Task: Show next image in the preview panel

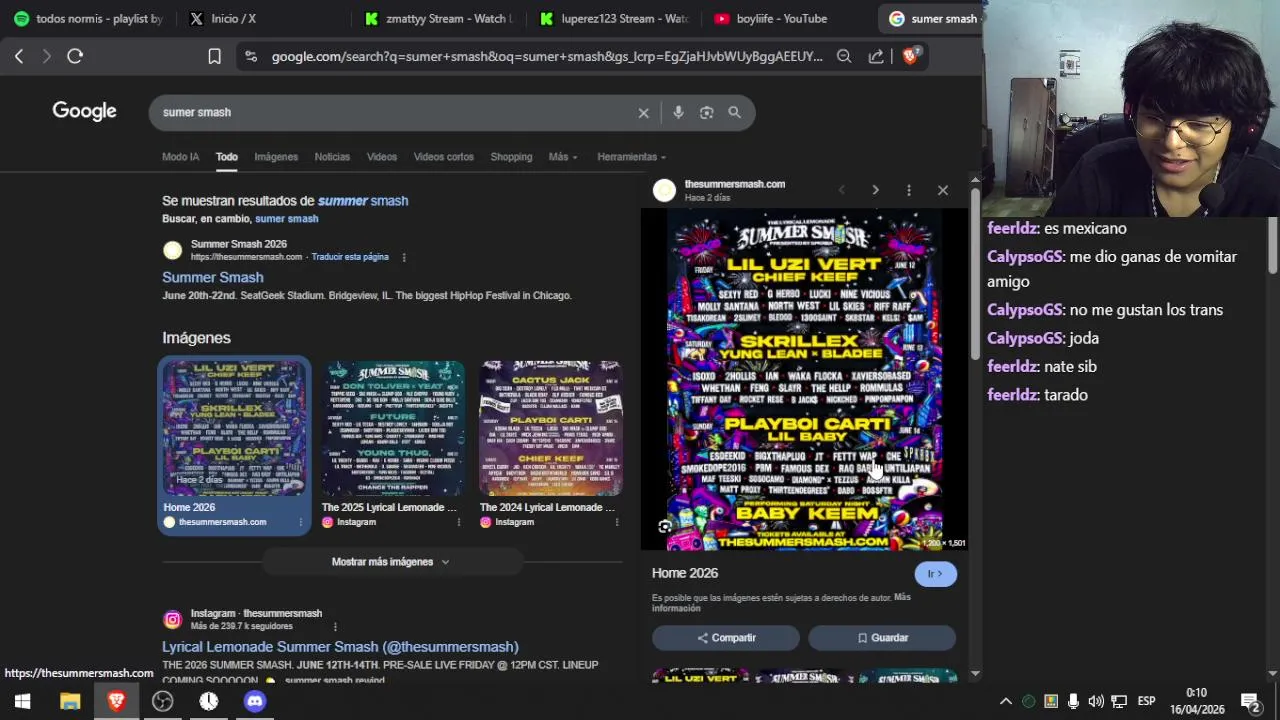Action: coord(875,190)
